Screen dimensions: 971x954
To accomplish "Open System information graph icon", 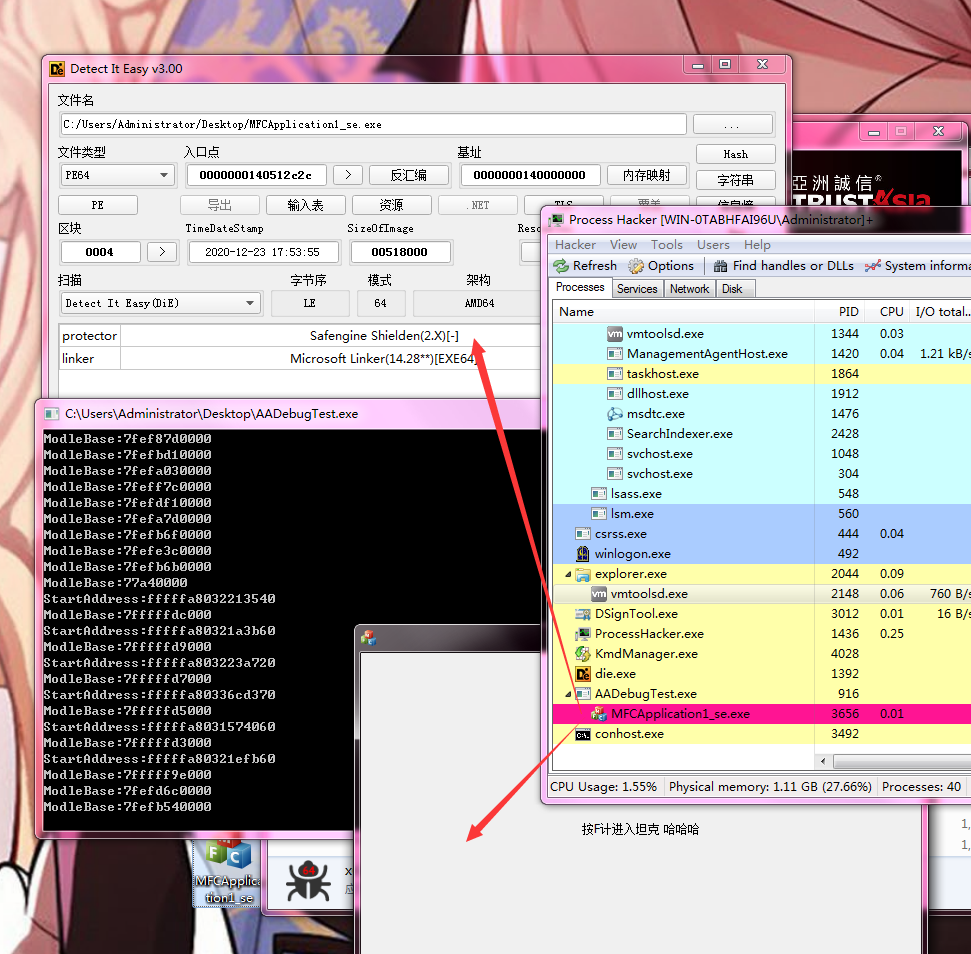I will coord(873,266).
